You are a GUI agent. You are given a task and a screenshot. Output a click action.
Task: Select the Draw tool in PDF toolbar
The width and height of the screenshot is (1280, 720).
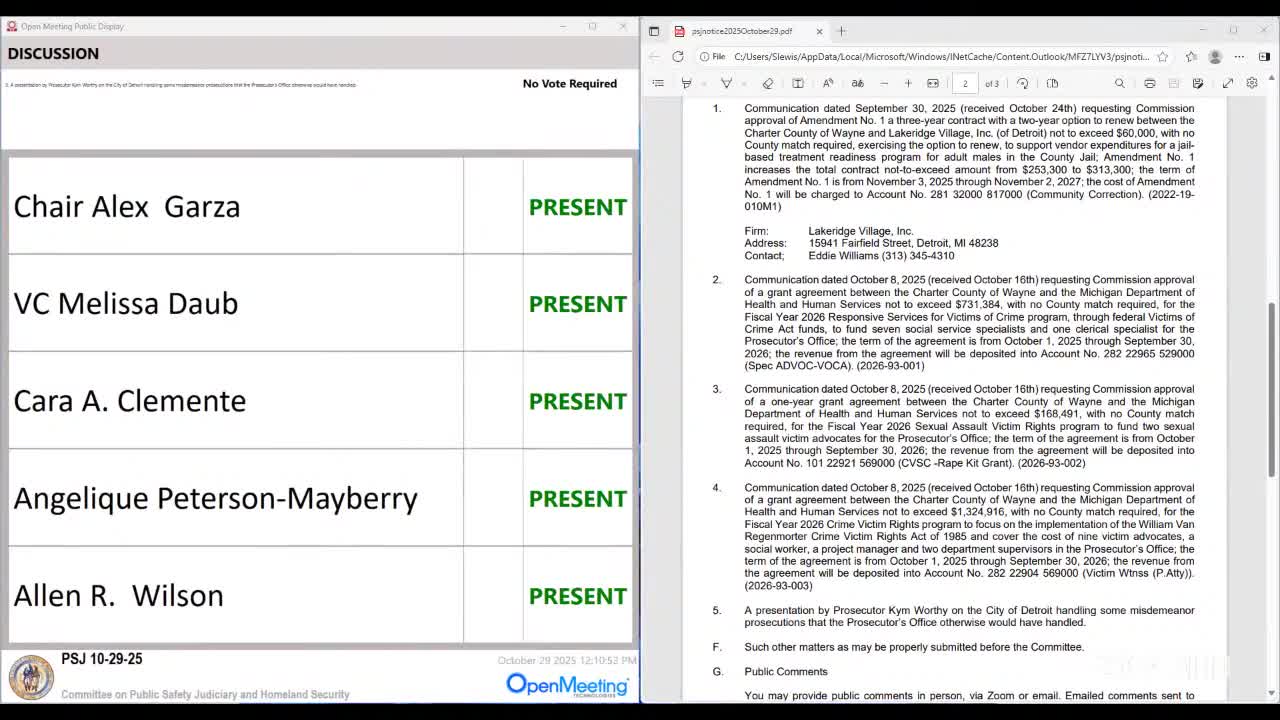click(727, 83)
